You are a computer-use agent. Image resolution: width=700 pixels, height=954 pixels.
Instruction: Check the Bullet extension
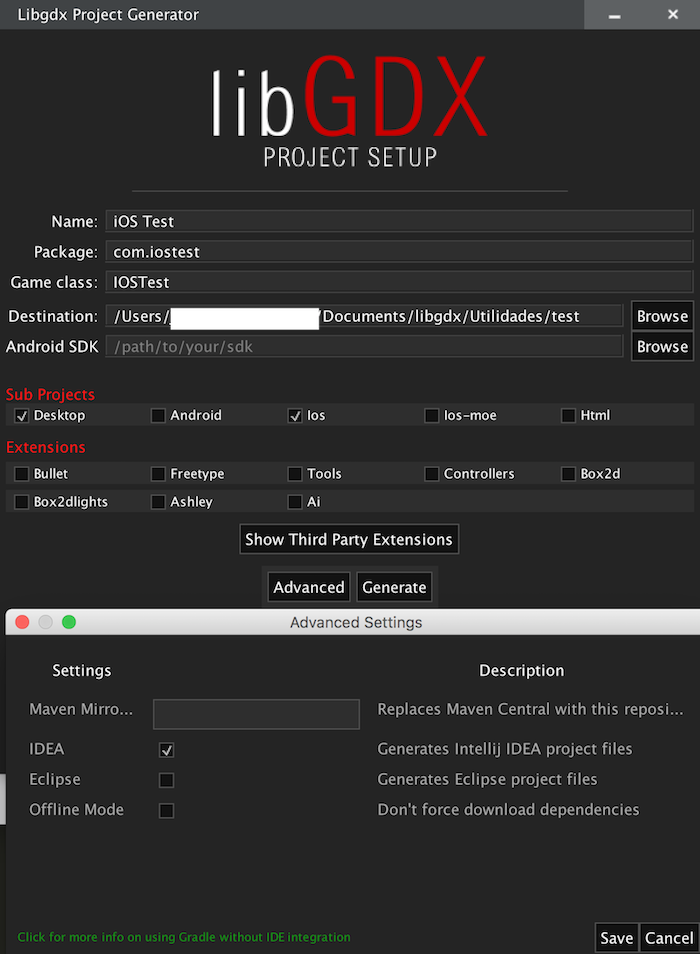22,474
